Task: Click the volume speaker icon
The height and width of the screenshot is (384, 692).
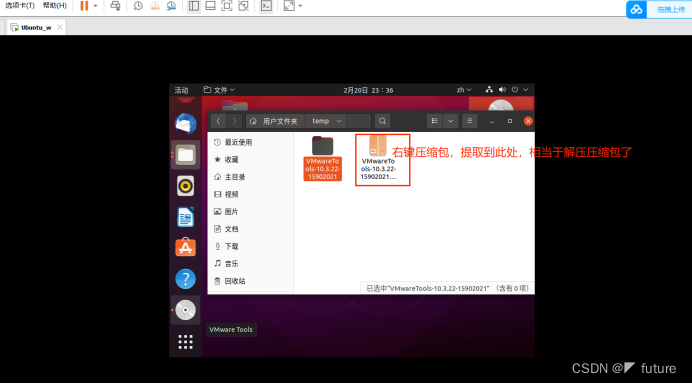Action: [502, 90]
